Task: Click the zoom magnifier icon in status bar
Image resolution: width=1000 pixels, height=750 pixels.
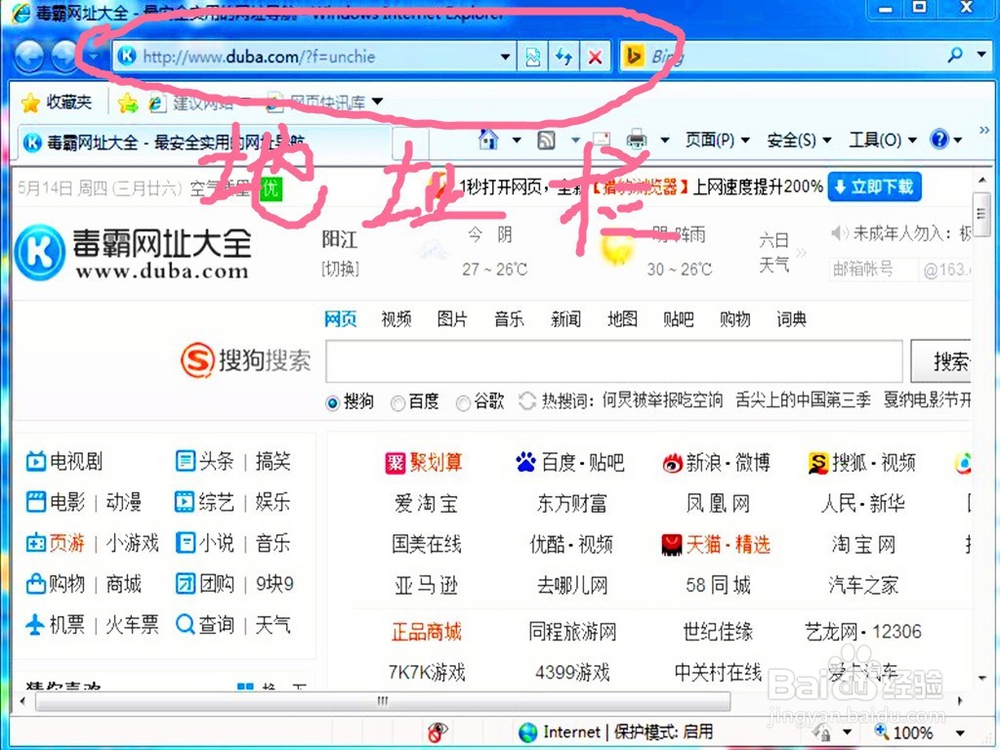Action: click(x=881, y=731)
